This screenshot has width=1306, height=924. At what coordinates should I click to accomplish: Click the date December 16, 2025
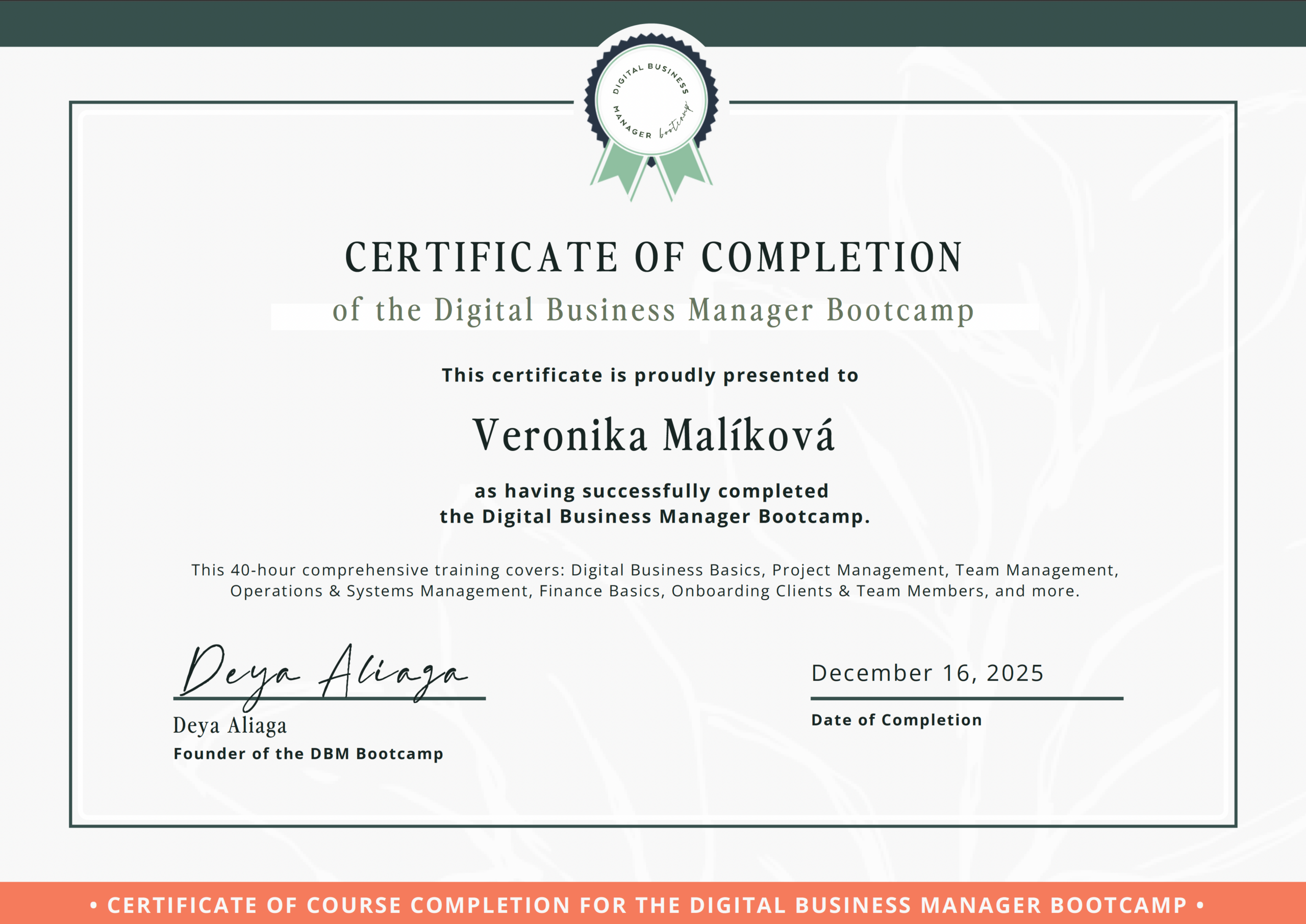click(927, 673)
